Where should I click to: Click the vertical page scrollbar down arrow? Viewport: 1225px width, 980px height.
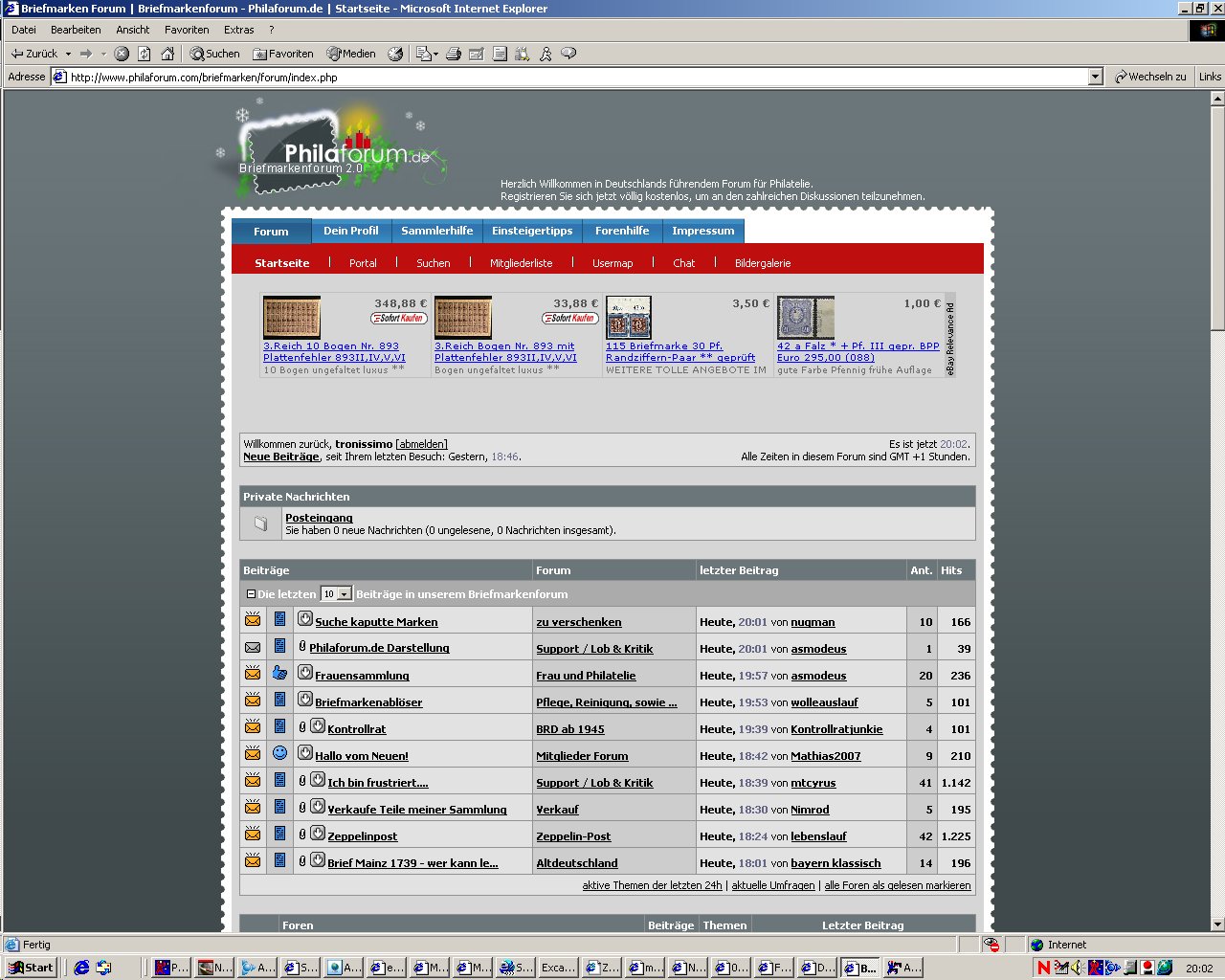point(1217,924)
